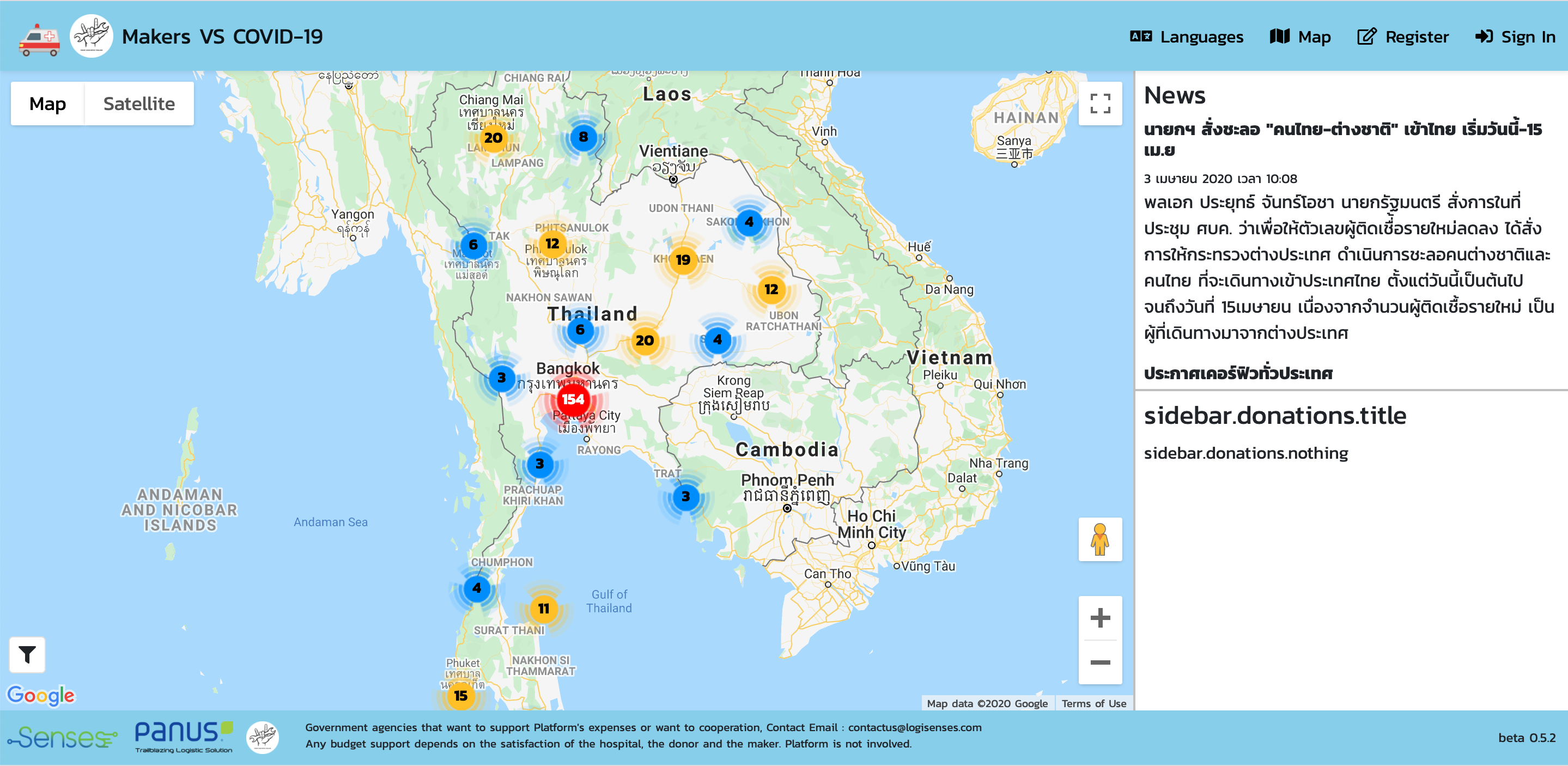The width and height of the screenshot is (1568, 766).
Task: Zoom in the map with plus button
Action: coord(1099,618)
